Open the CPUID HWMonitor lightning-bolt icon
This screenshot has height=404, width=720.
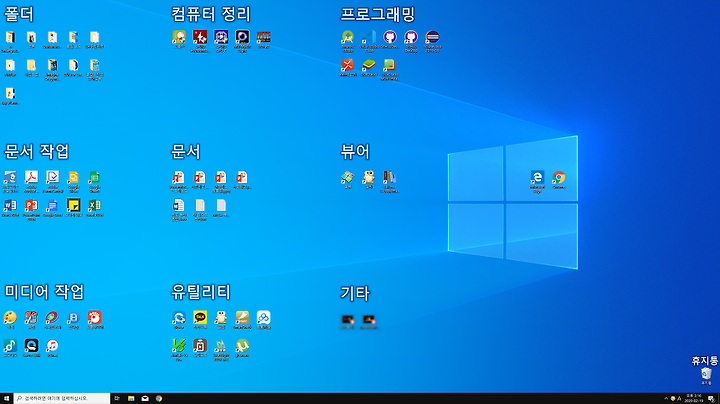click(x=200, y=37)
